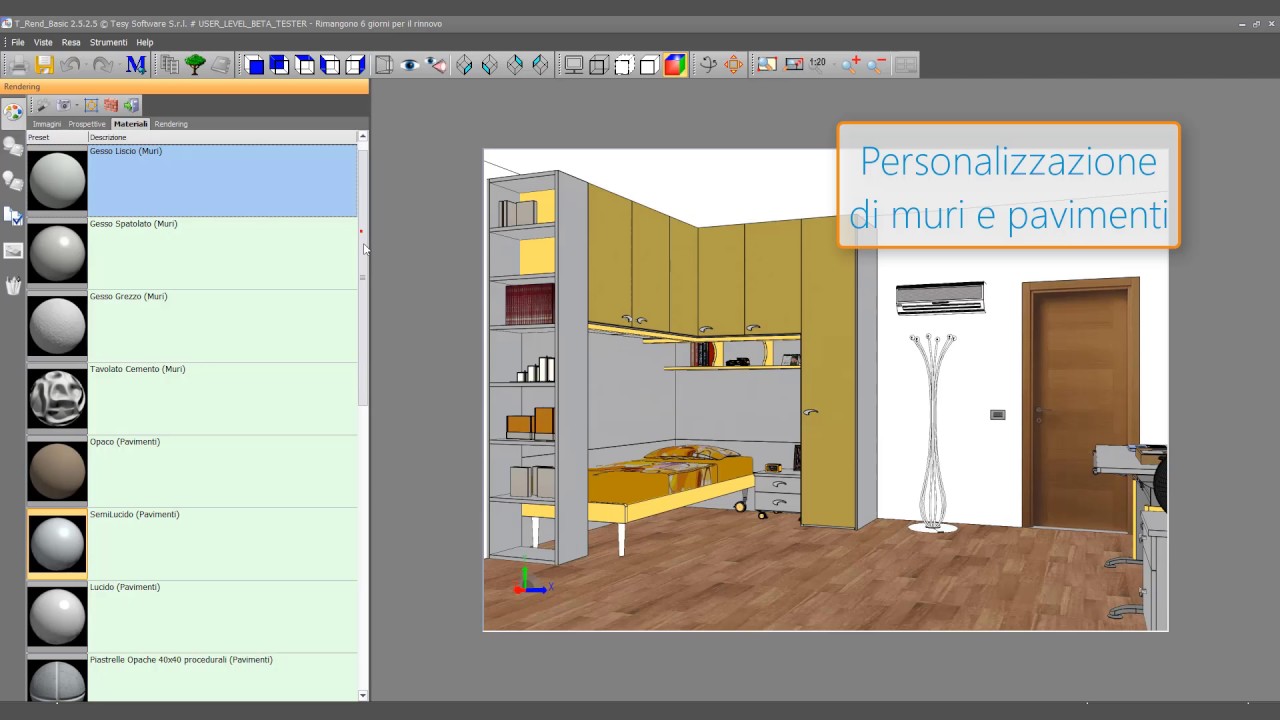The height and width of the screenshot is (720, 1280).
Task: Click the flashlight icon in Rendering toolbar
Action: (43, 105)
